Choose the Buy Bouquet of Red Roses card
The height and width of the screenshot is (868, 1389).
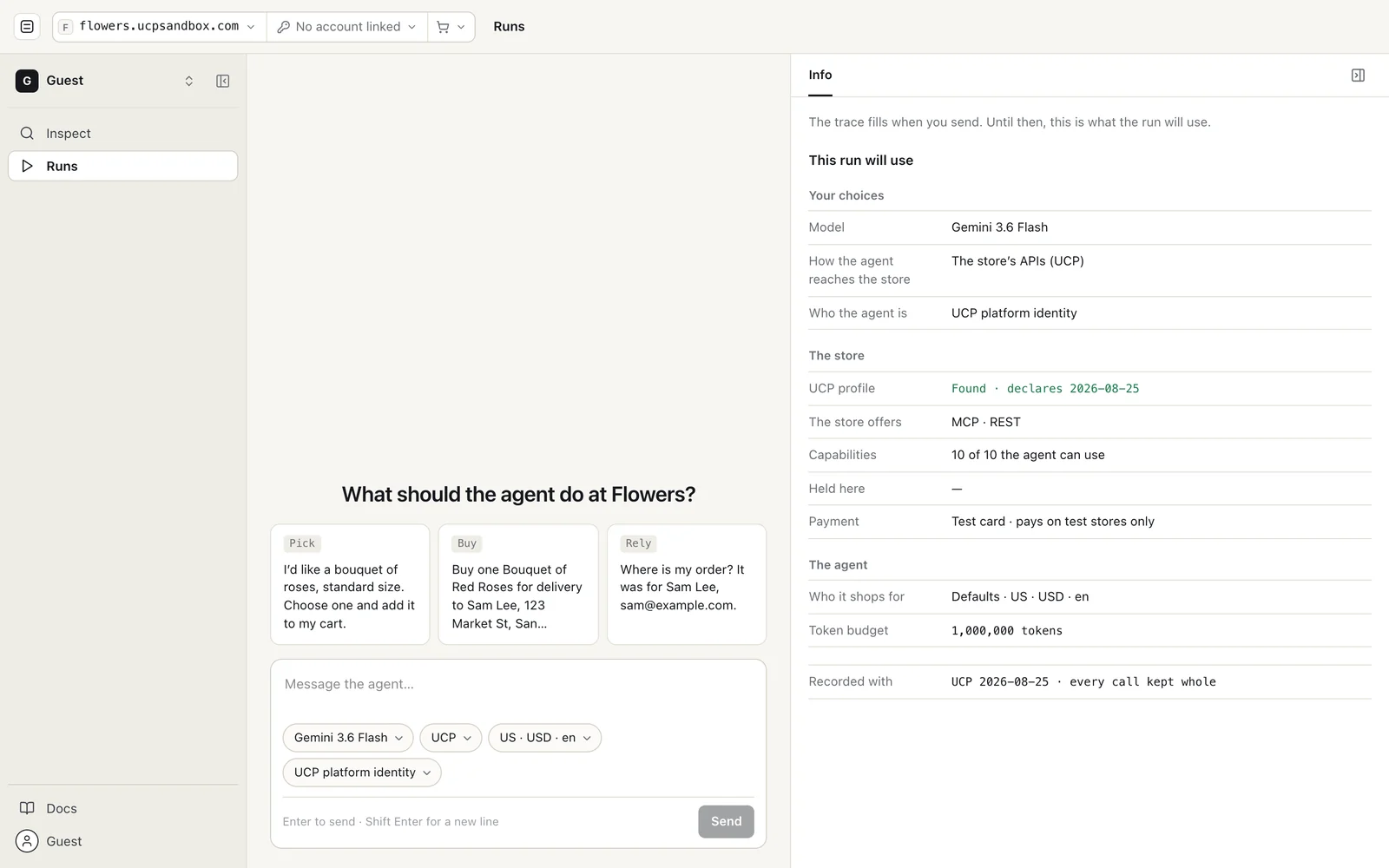click(518, 584)
